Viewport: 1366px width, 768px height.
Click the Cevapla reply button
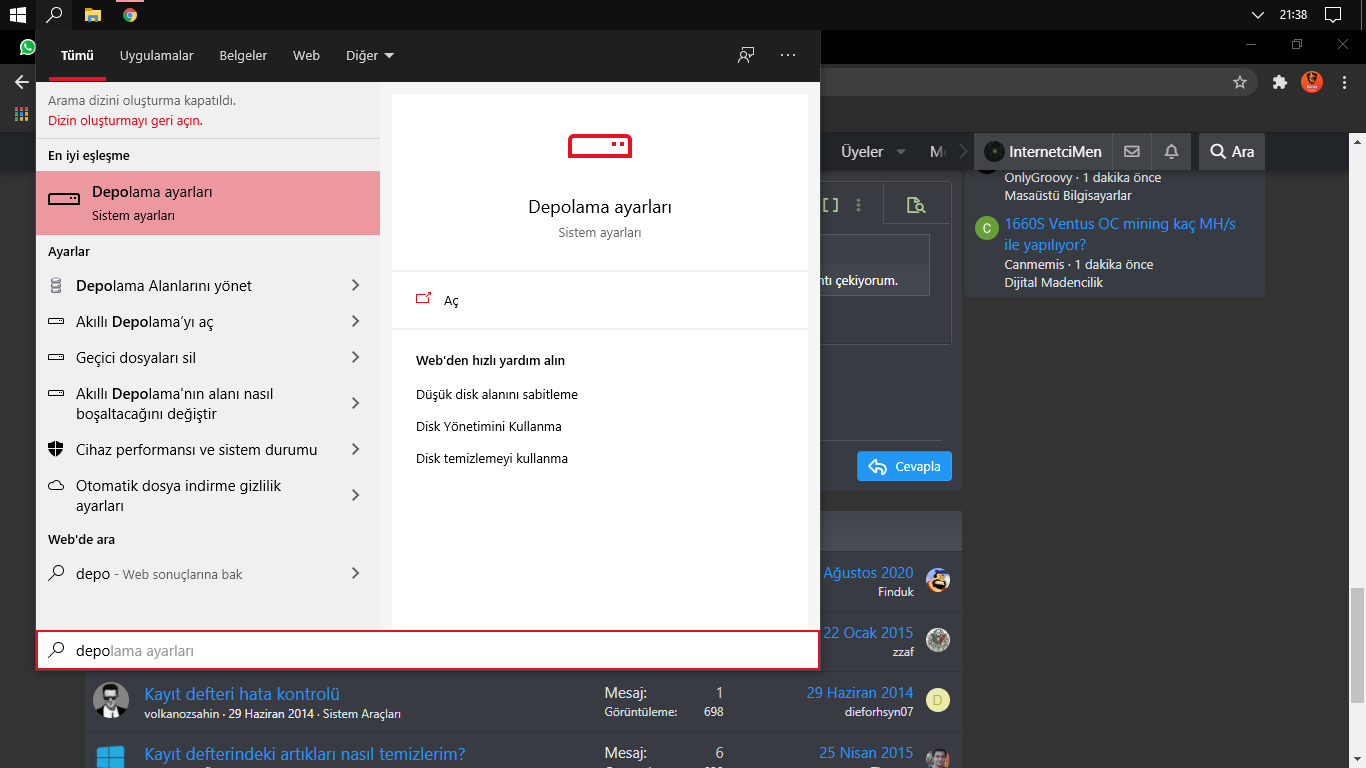904,467
